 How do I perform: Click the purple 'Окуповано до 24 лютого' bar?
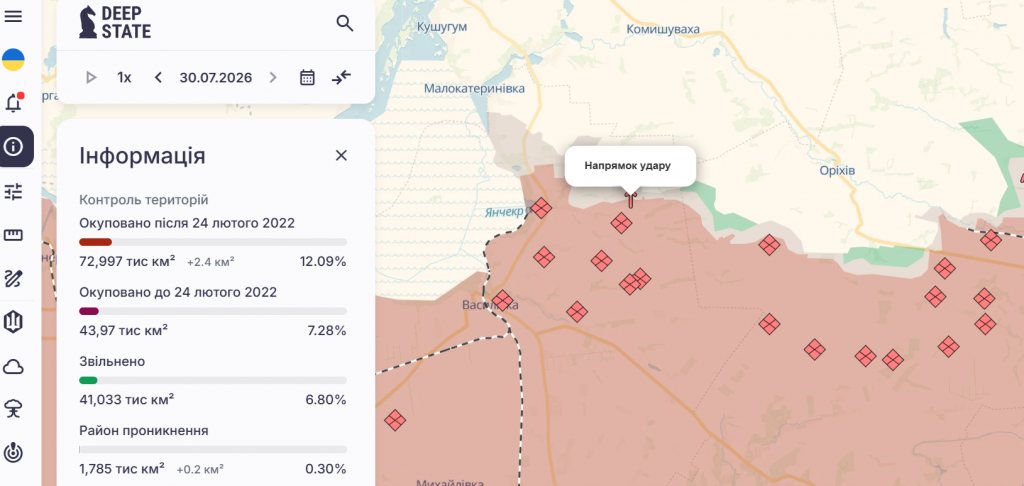[x=213, y=311]
